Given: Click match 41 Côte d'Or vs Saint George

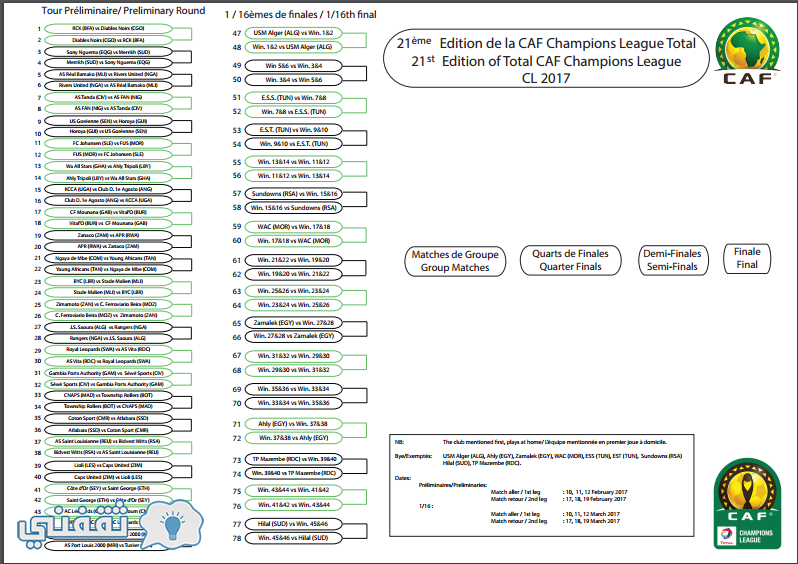Looking at the screenshot, I should click(108, 488).
